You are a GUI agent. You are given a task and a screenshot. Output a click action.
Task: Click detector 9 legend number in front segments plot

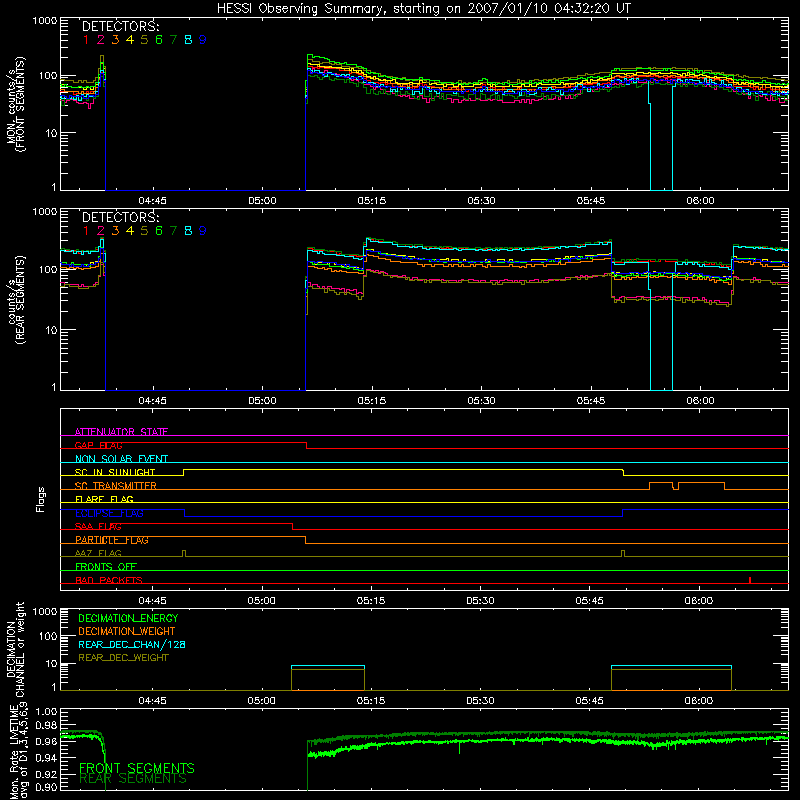tap(203, 39)
